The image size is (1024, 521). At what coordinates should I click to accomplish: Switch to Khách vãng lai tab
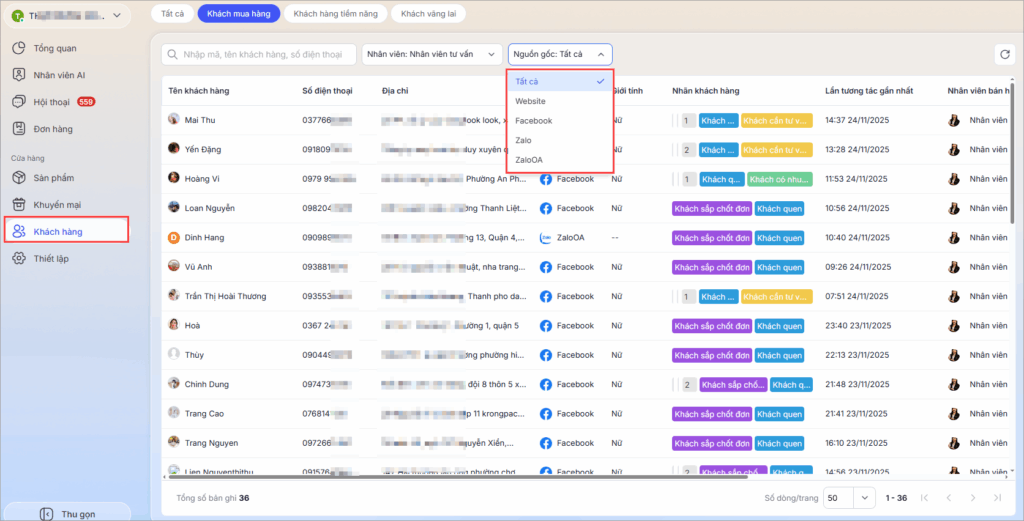click(428, 14)
